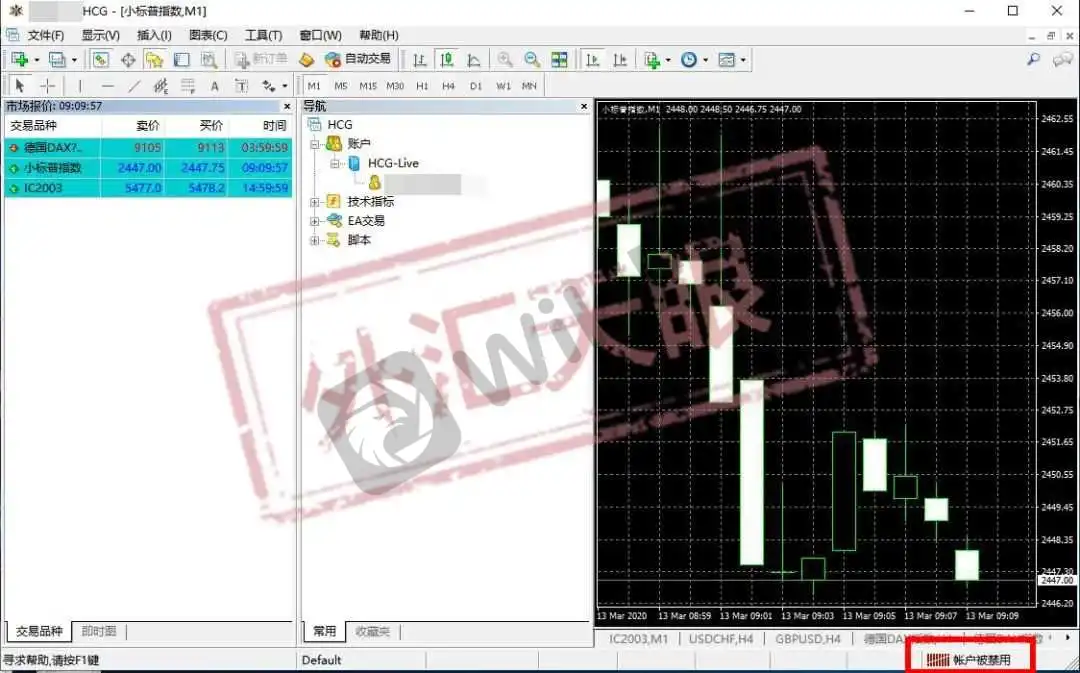
Task: Open the 插入(I) menu
Action: pyautogui.click(x=154, y=35)
